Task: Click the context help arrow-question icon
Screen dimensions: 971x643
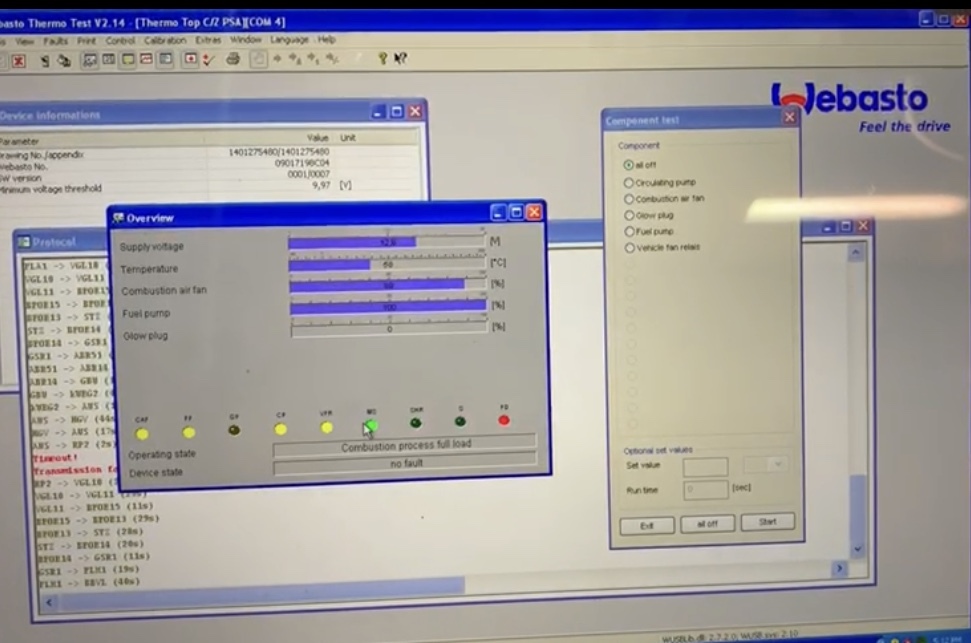Action: coord(401,58)
